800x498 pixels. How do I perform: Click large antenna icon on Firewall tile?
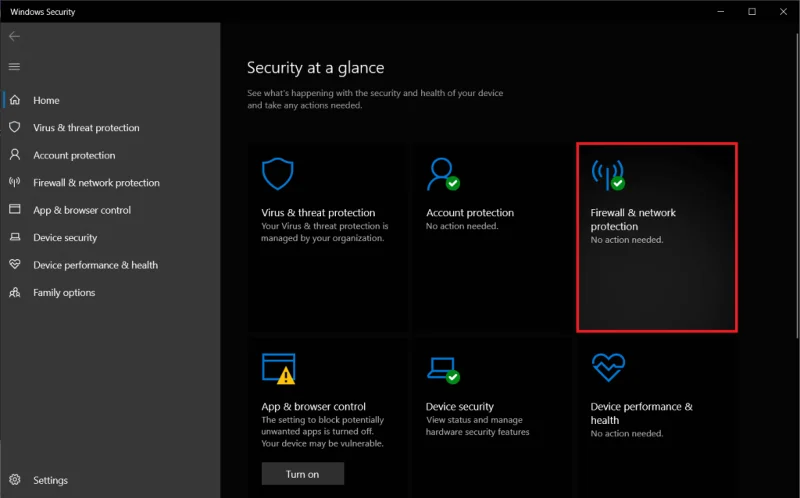608,174
